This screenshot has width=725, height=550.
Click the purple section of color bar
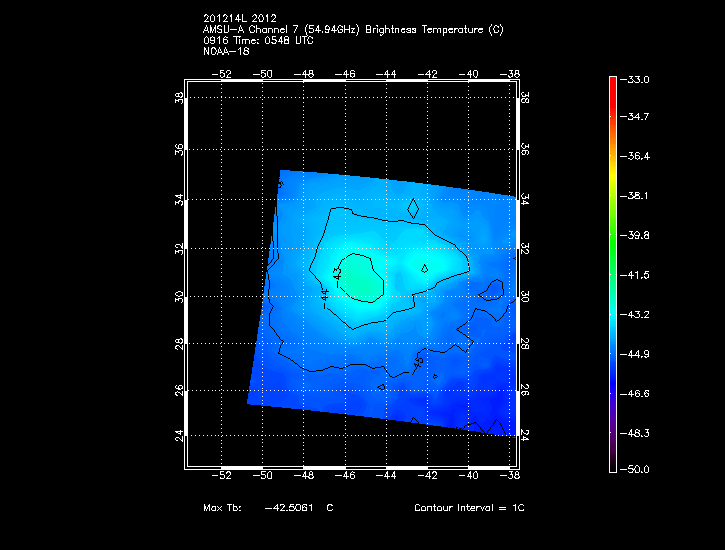(x=614, y=440)
